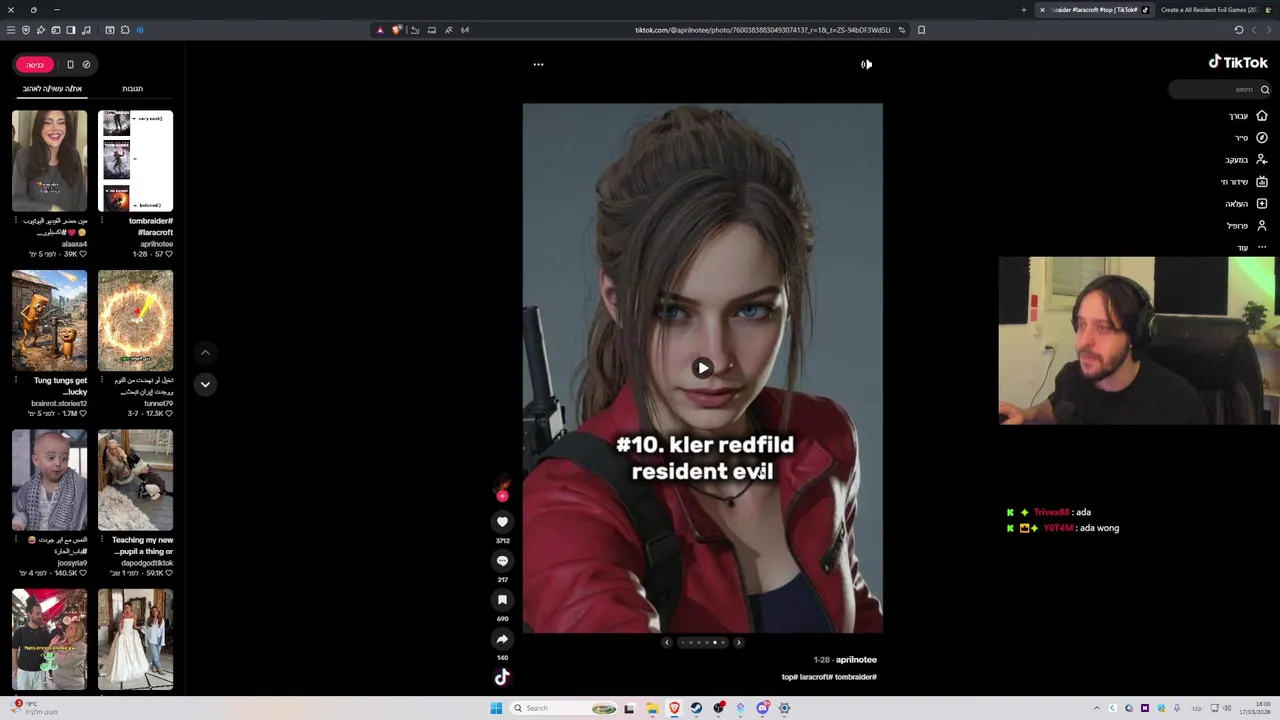
Task: Expand More three-dots in sidebar
Action: pos(1262,247)
